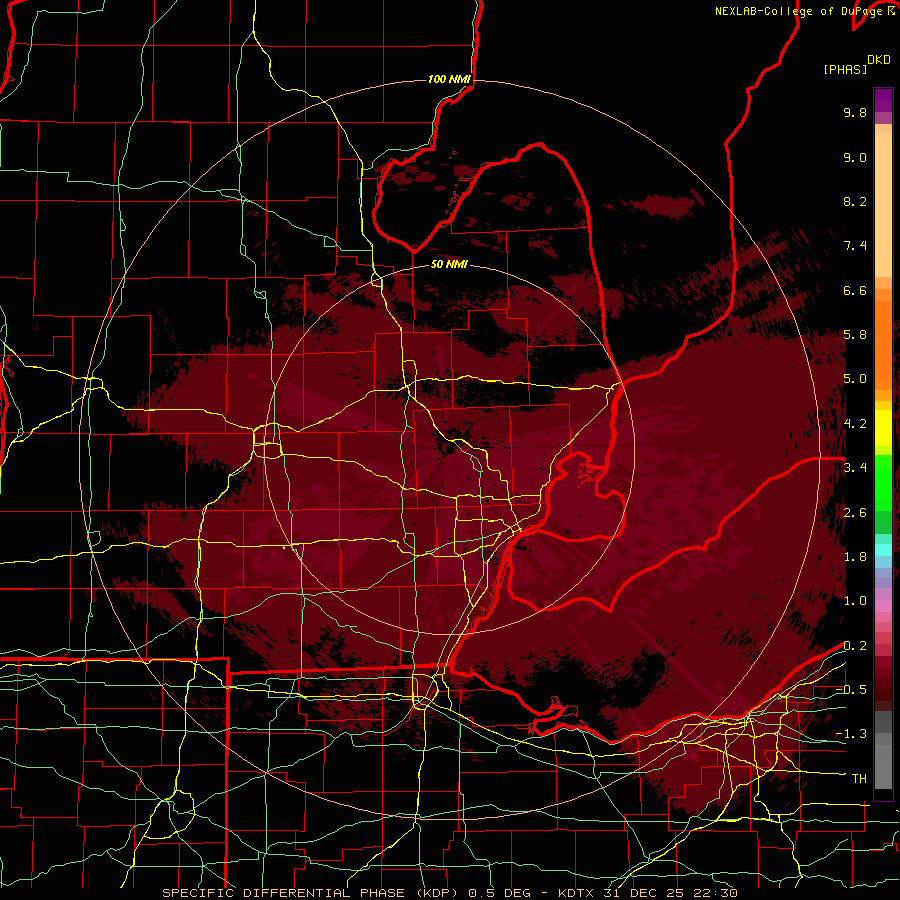Image resolution: width=900 pixels, height=900 pixels.
Task: Pick the yellow segment of the color bar
Action: pos(883,428)
